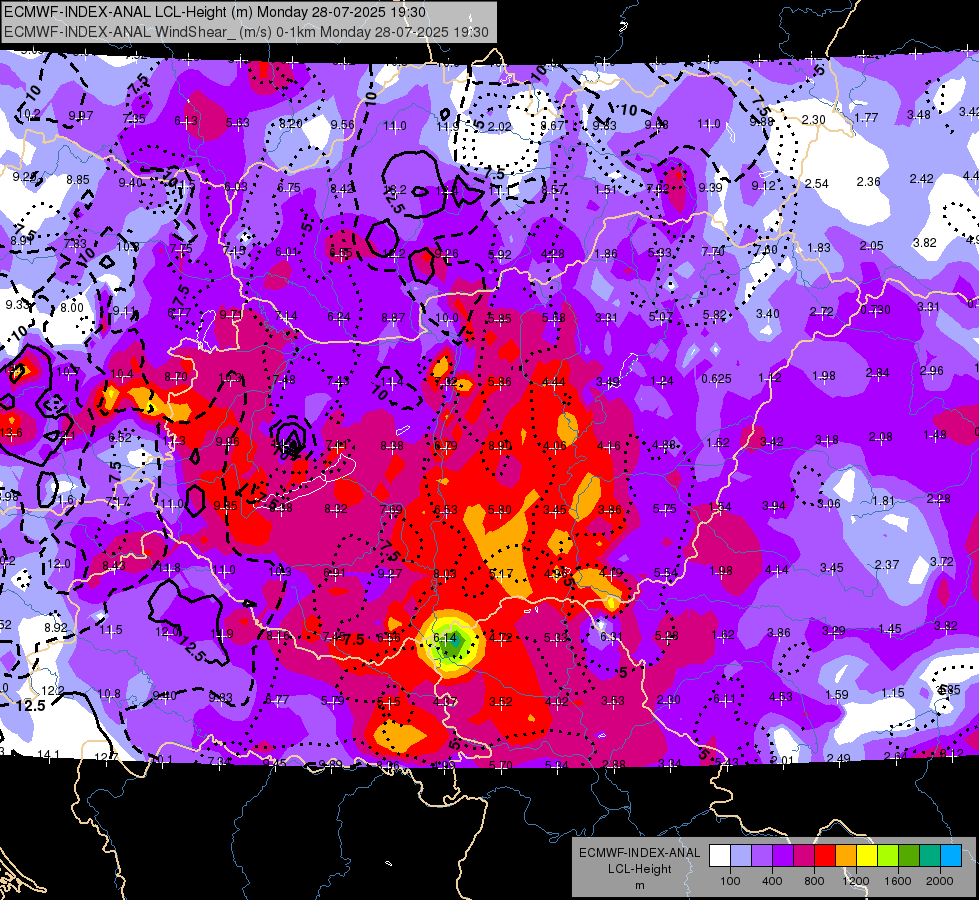Click the 6.14 value at the green hotspot

445,638
